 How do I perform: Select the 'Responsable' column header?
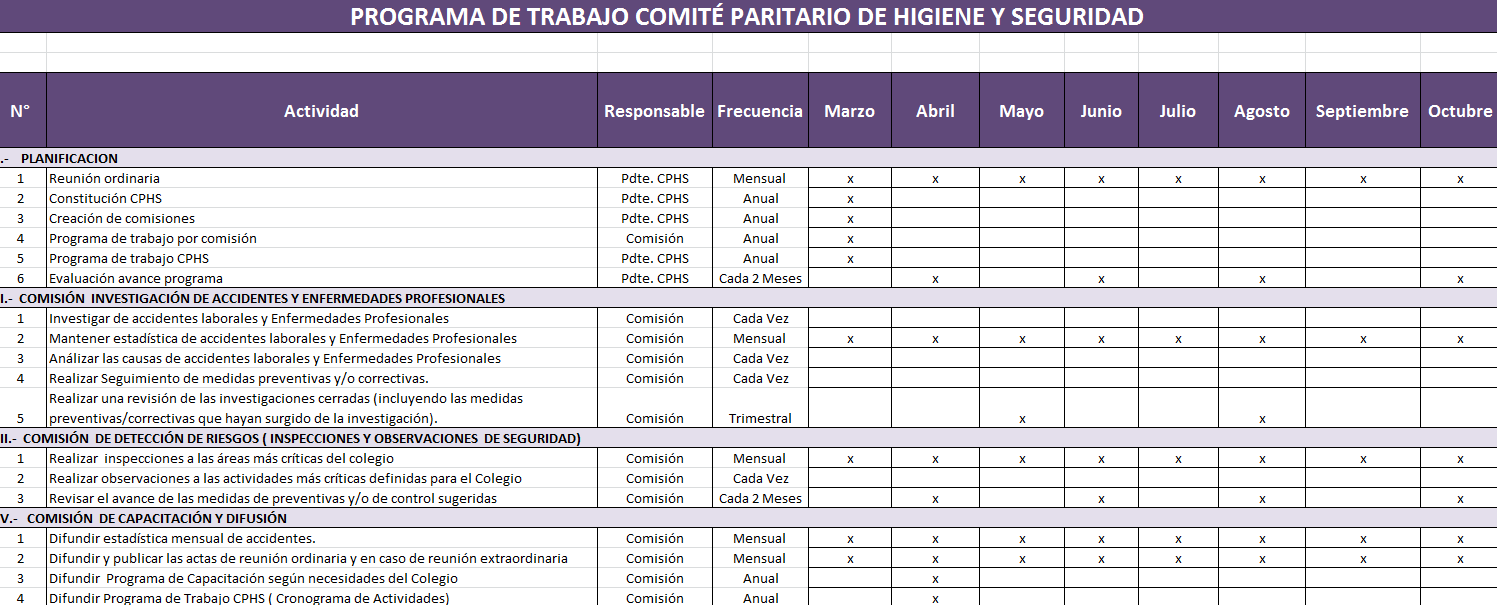point(654,111)
